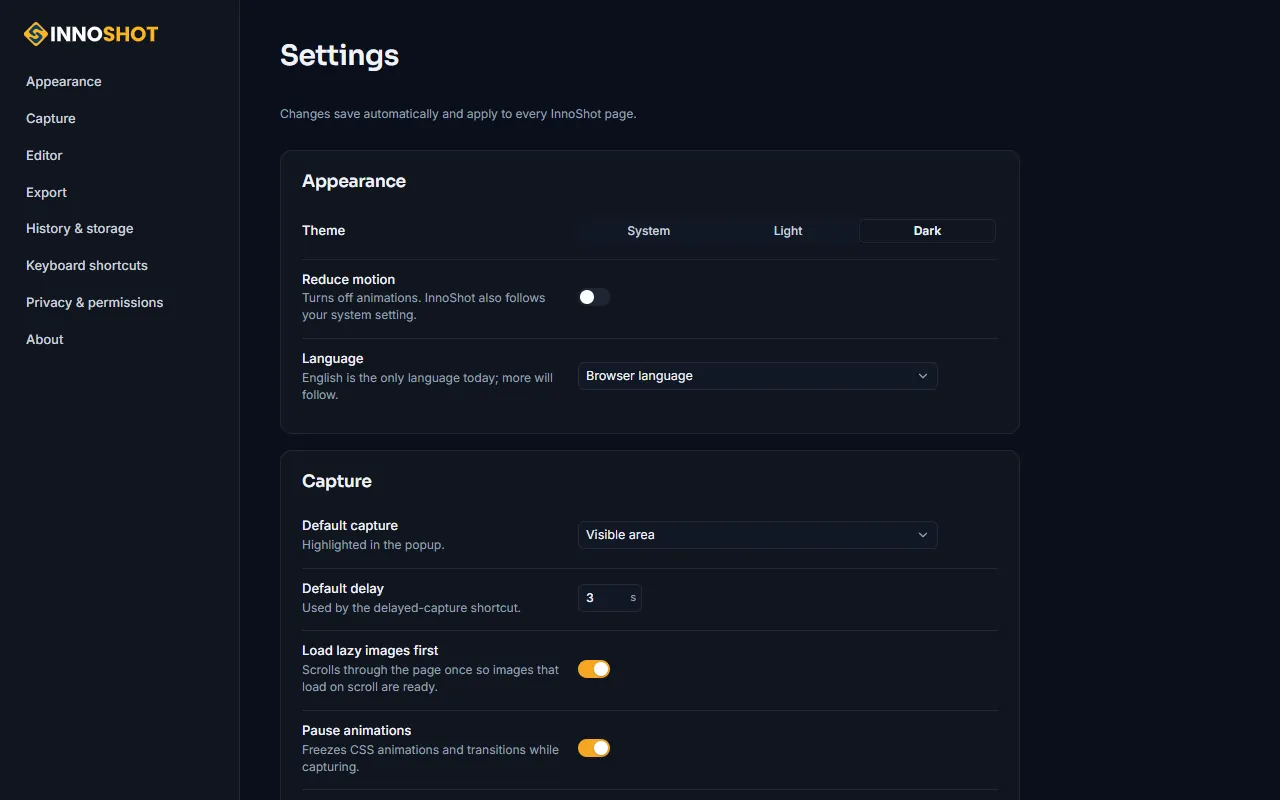Navigate to Export in the sidebar

[x=46, y=193]
